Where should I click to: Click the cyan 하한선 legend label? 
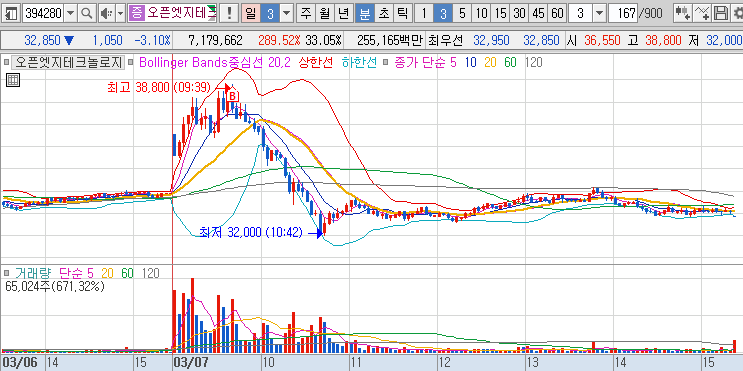(361, 62)
